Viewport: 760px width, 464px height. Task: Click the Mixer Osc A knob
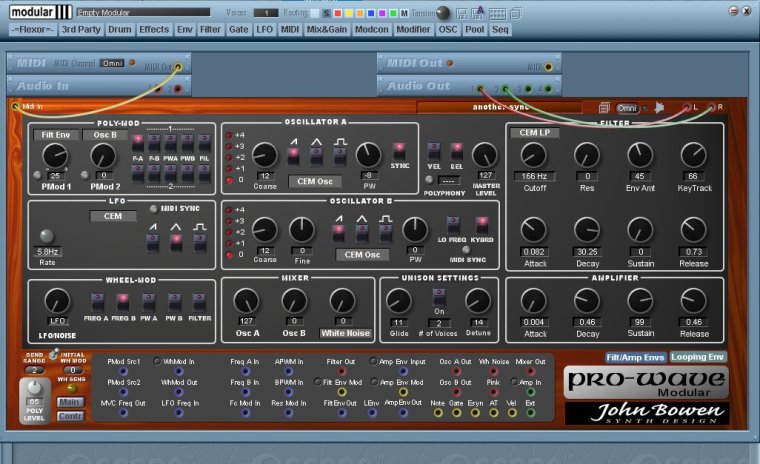click(246, 301)
